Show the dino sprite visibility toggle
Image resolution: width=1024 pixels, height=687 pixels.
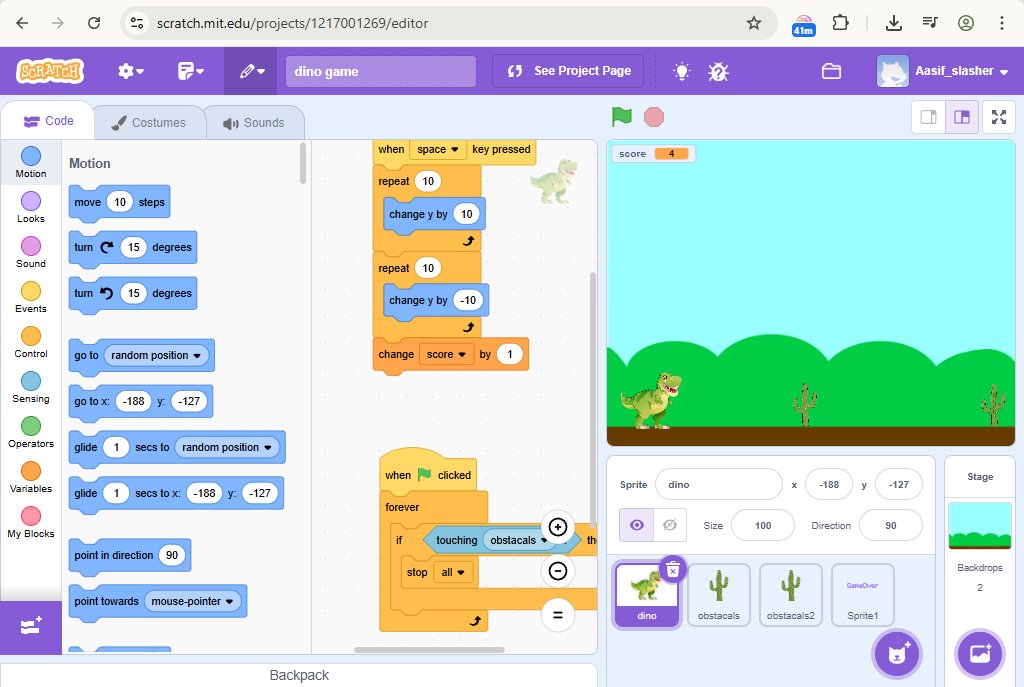tap(638, 525)
